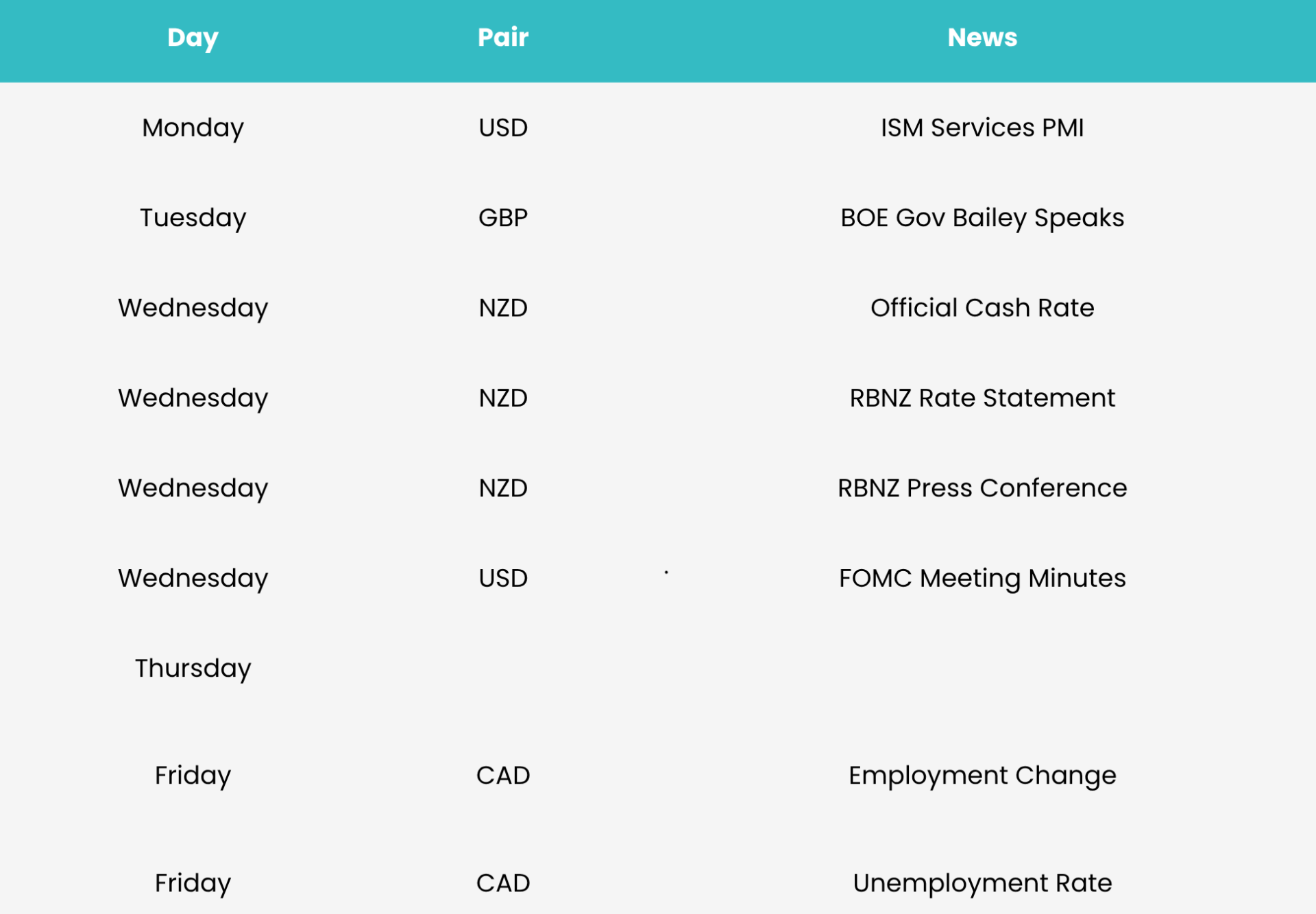
Task: Click GBP in the Pair column
Action: [x=503, y=218]
